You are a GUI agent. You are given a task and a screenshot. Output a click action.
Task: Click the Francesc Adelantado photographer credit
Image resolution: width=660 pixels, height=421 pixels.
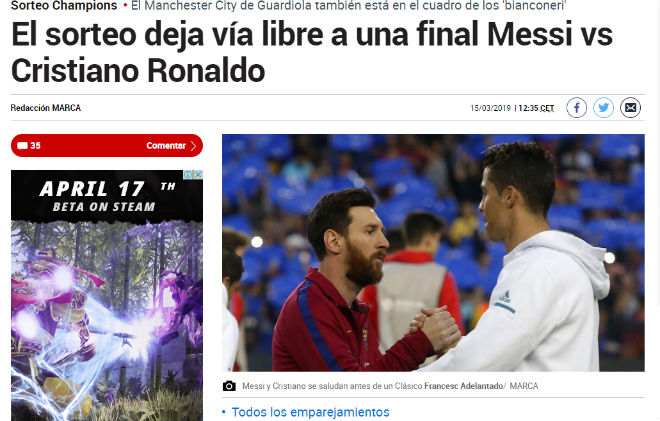tap(464, 386)
